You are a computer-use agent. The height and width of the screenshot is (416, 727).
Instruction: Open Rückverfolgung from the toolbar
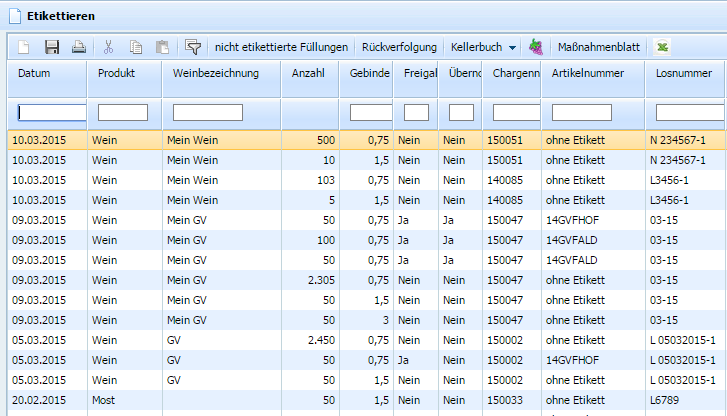[399, 47]
